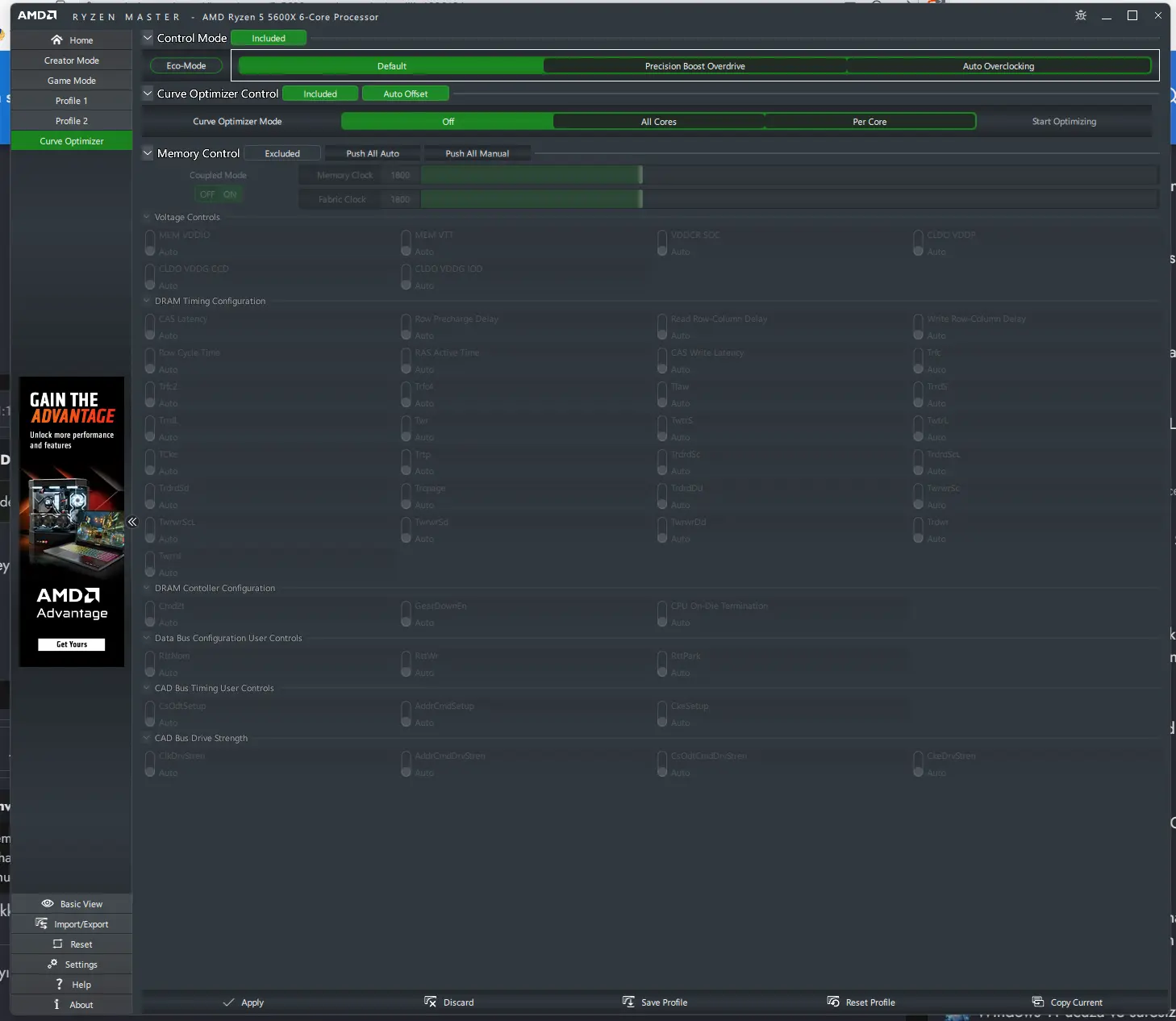Apply the current settings
The width and height of the screenshot is (1176, 1021).
[x=243, y=1002]
